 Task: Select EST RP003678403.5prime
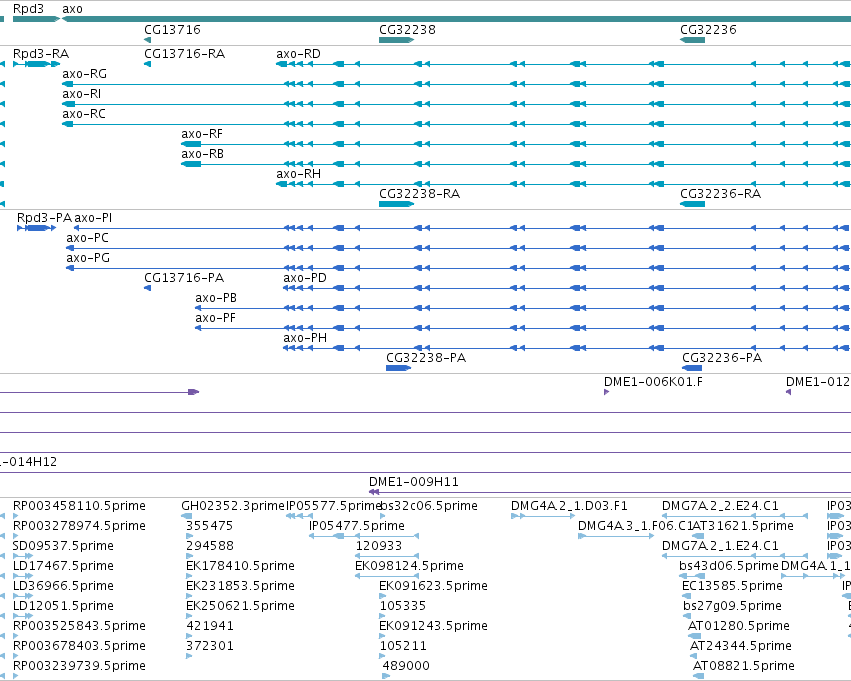pyautogui.click(x=79, y=646)
